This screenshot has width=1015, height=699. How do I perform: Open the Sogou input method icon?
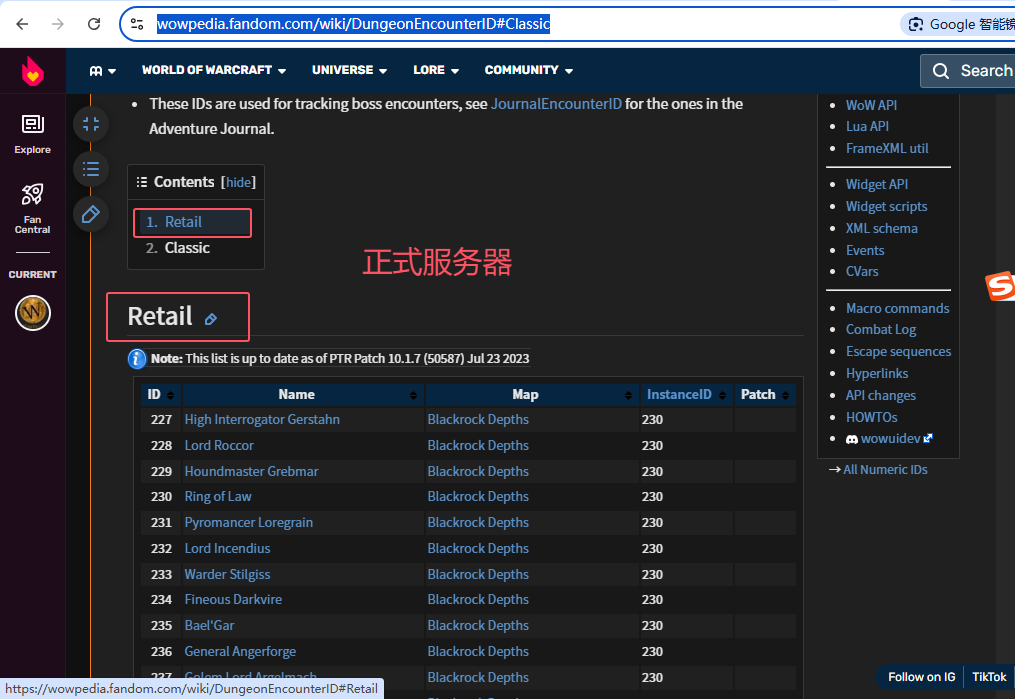[999, 286]
